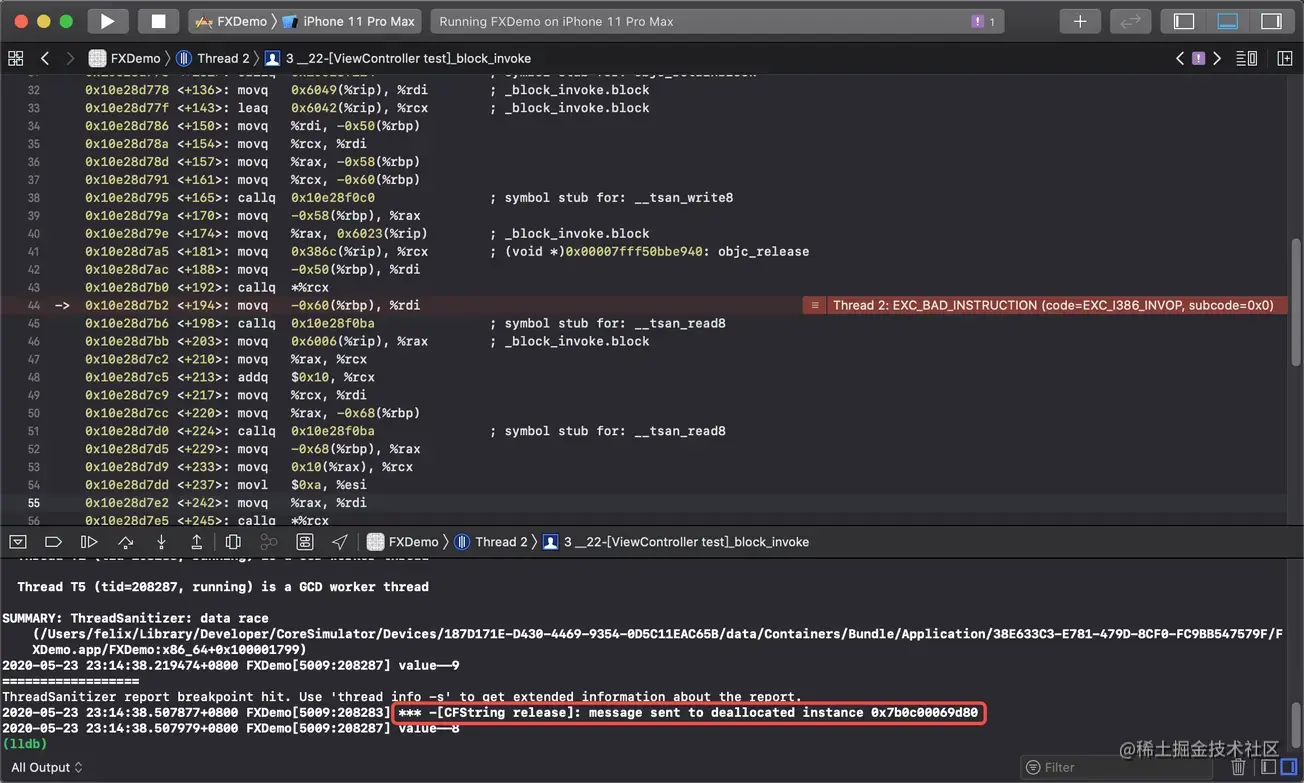Open environment overrides in debug bar
Screen dimensions: 1304x783
pos(305,542)
